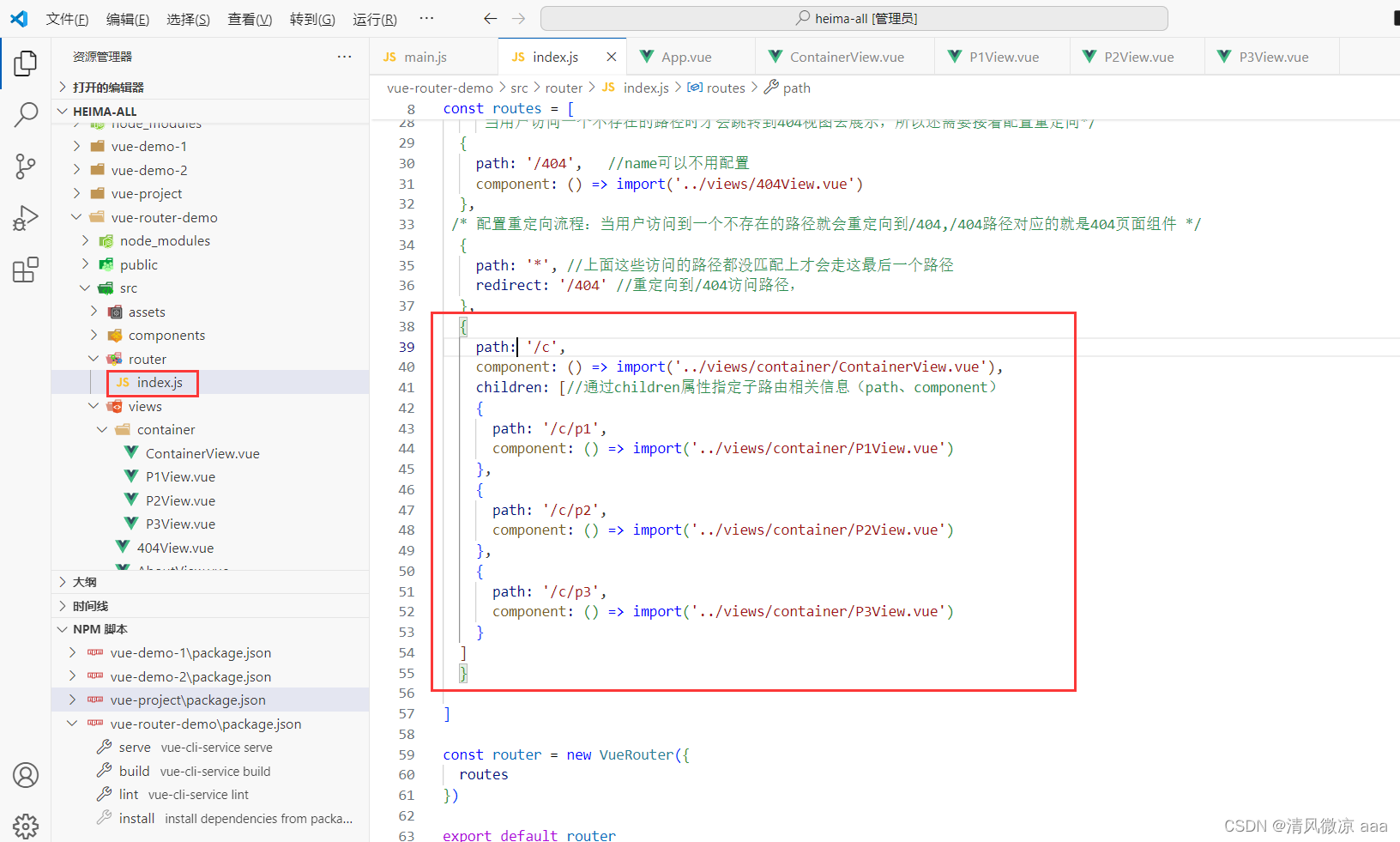Image resolution: width=1400 pixels, height=842 pixels.
Task: Open 404View.vue in the file tree
Action: point(210,548)
